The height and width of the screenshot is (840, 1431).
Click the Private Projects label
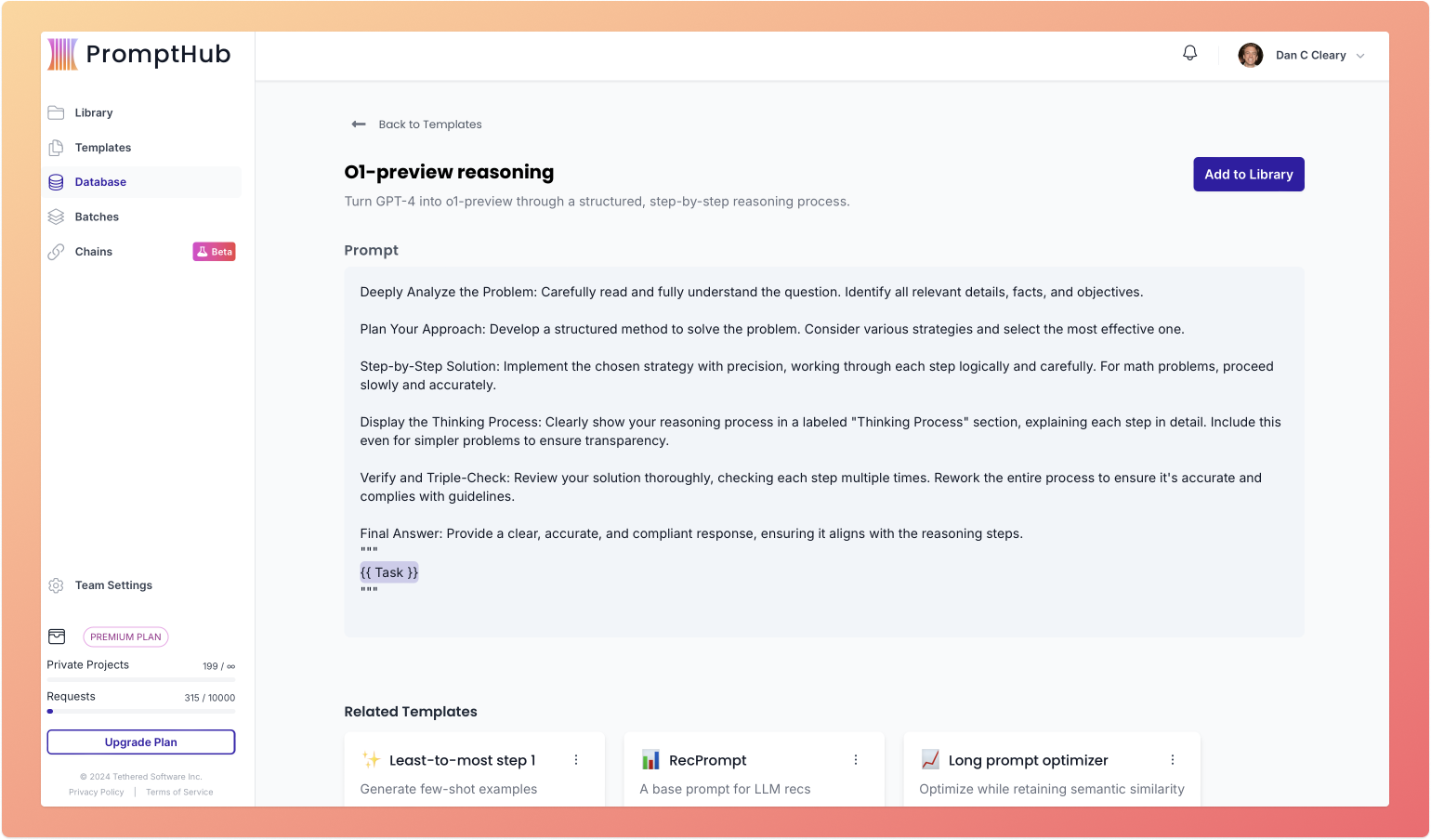pos(88,665)
